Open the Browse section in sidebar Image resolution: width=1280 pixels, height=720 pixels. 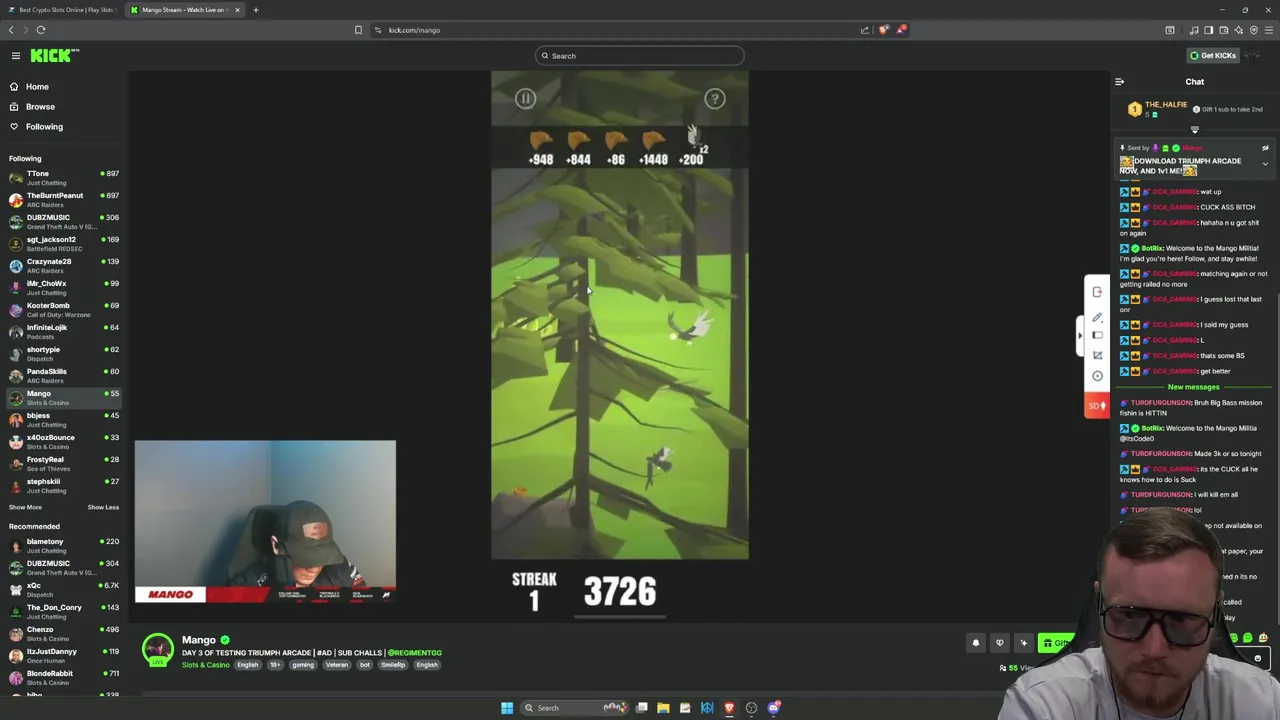click(x=40, y=107)
